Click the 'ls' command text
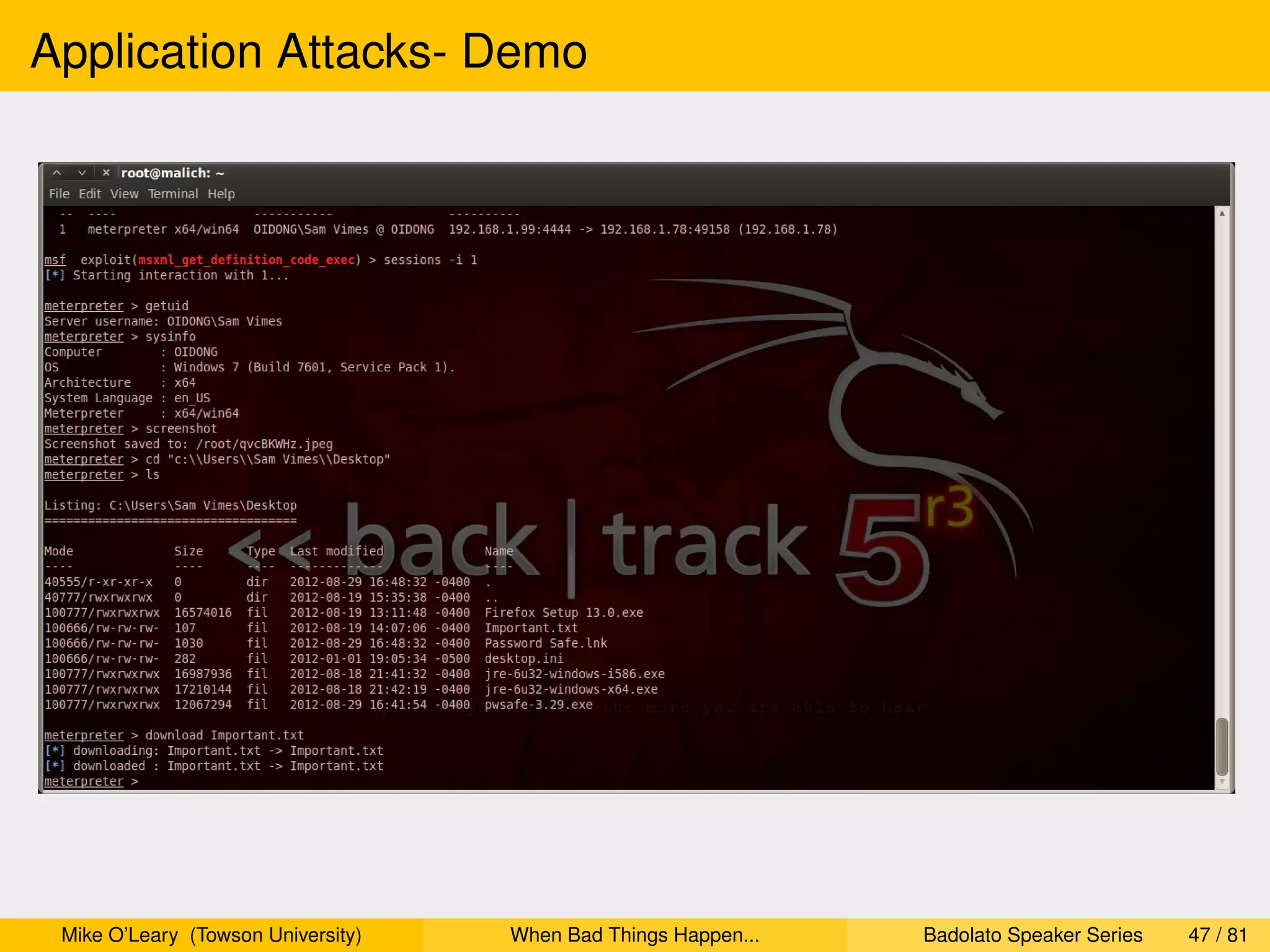 coord(153,475)
